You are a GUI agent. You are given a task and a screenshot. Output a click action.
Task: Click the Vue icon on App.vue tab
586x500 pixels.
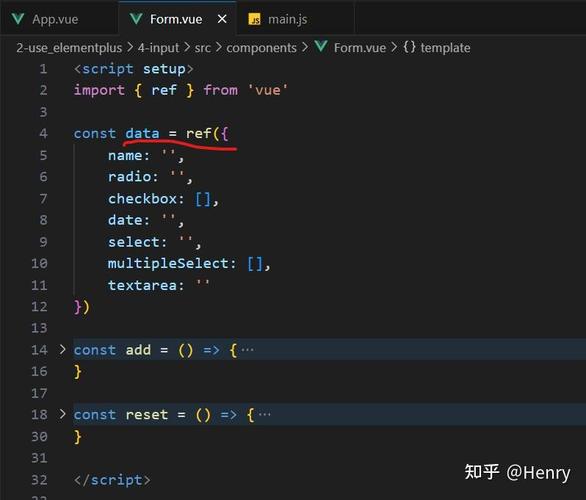click(18, 19)
